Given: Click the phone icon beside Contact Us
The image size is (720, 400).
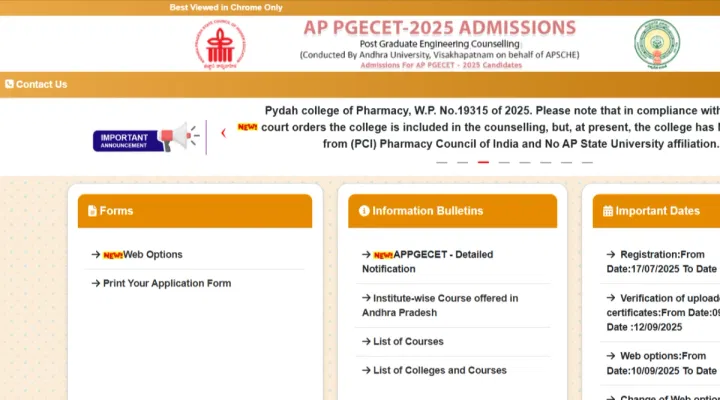Looking at the screenshot, I should [x=9, y=85].
